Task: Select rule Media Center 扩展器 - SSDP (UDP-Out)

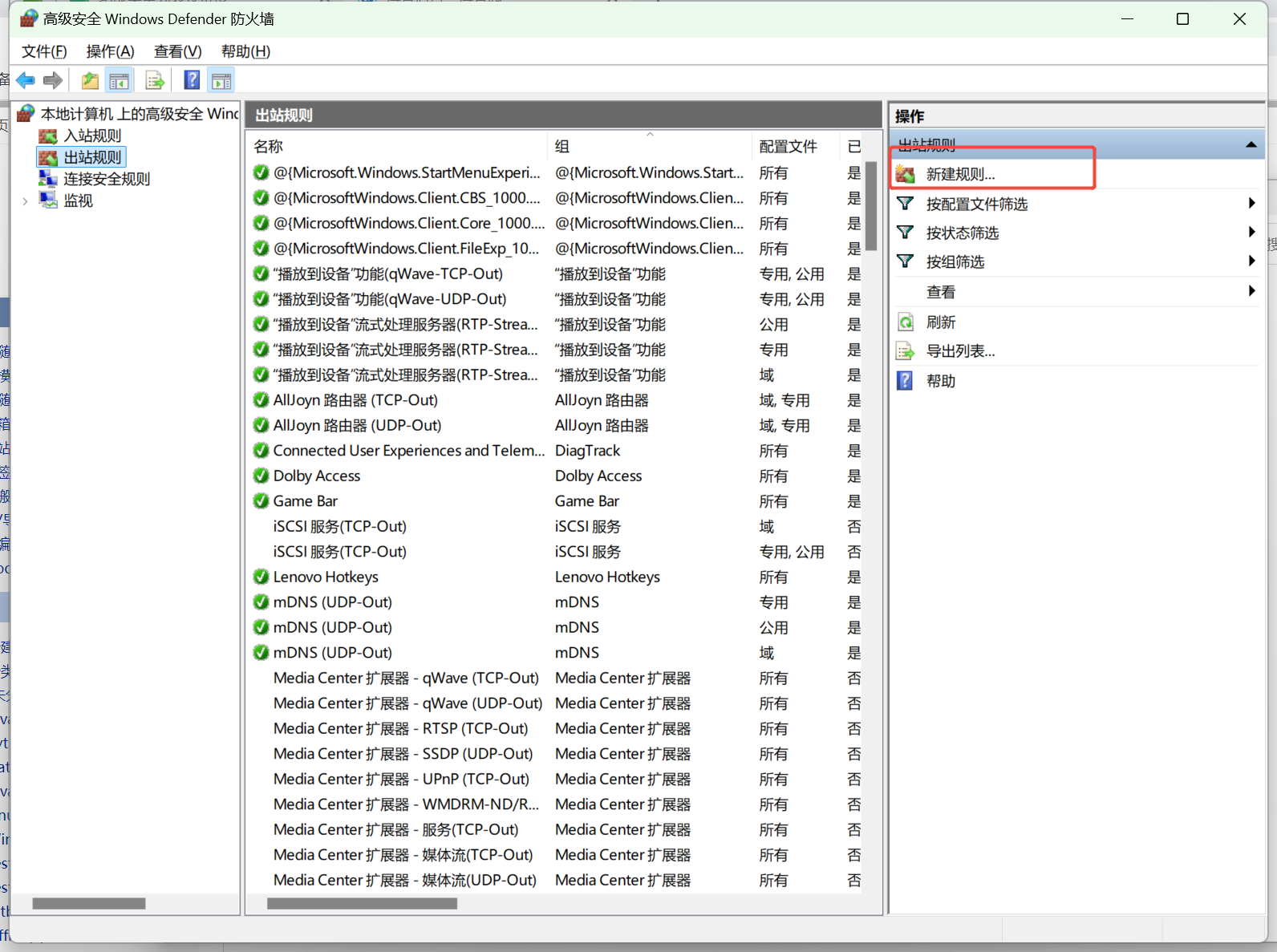Action: pos(403,754)
